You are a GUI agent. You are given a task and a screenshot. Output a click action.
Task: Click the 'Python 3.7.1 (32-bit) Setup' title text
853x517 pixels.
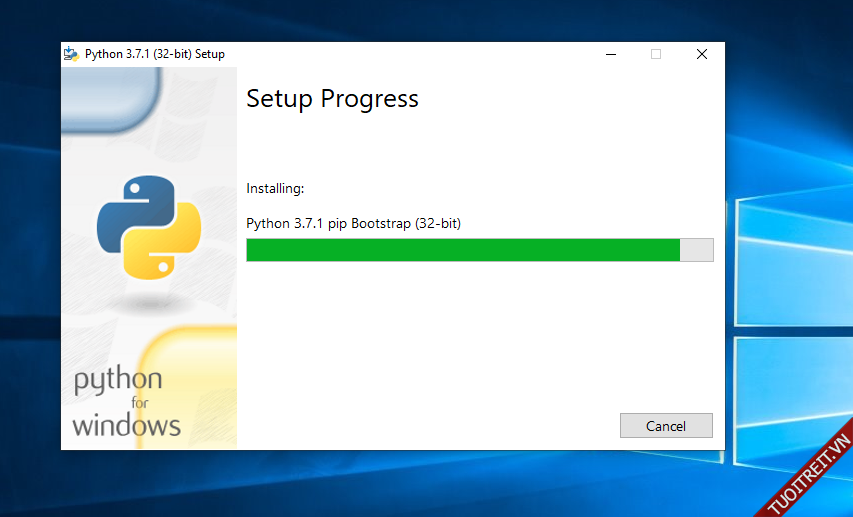(155, 54)
